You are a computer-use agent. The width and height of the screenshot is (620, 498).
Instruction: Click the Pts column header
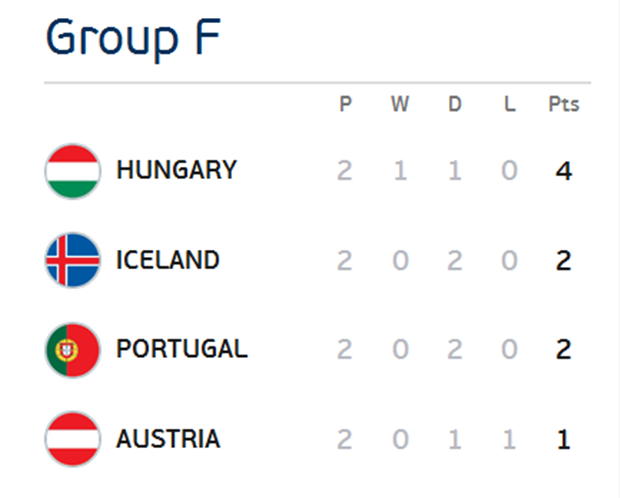[x=563, y=104]
